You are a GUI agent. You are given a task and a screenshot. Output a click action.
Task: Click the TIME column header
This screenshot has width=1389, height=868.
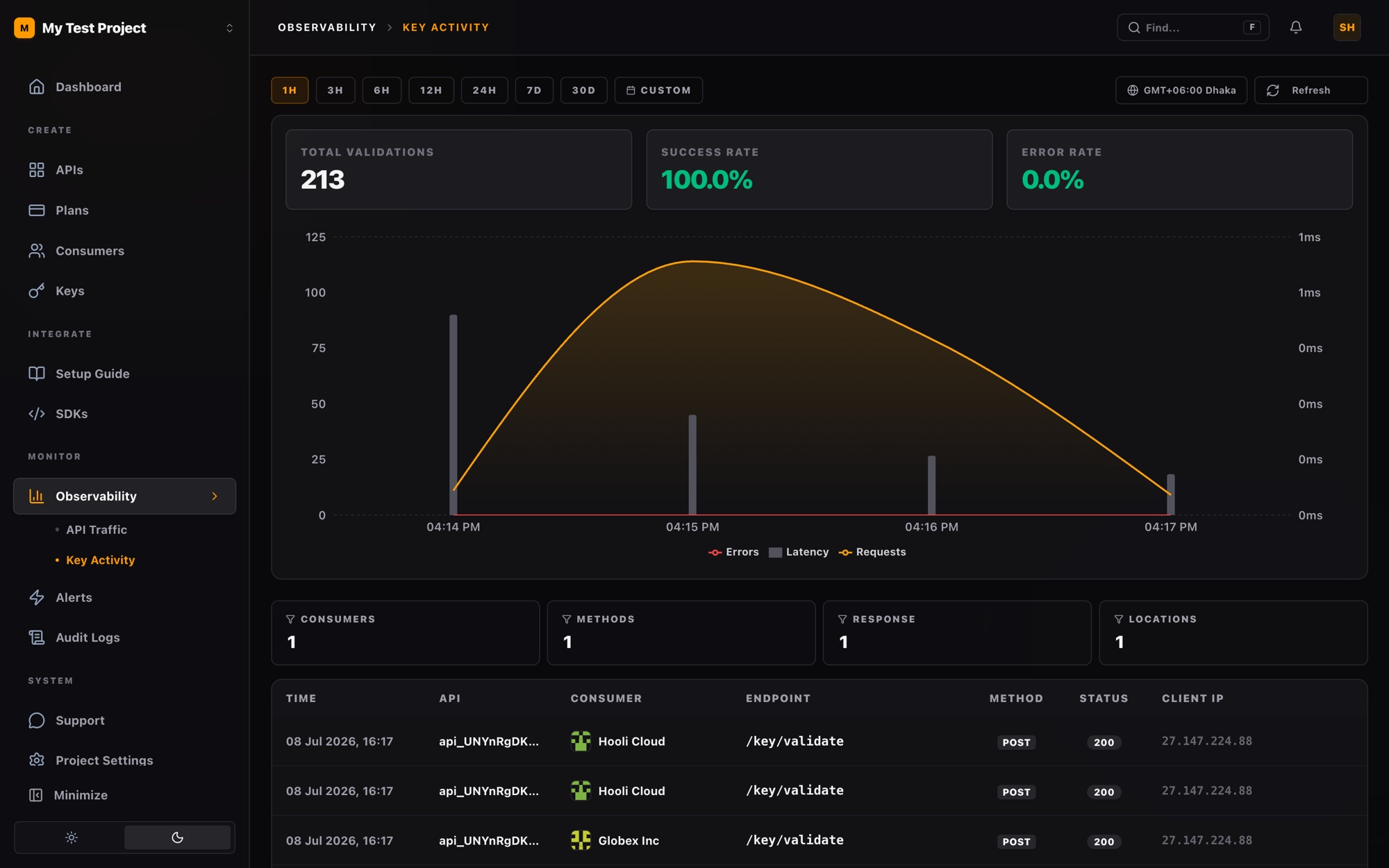[x=301, y=699]
